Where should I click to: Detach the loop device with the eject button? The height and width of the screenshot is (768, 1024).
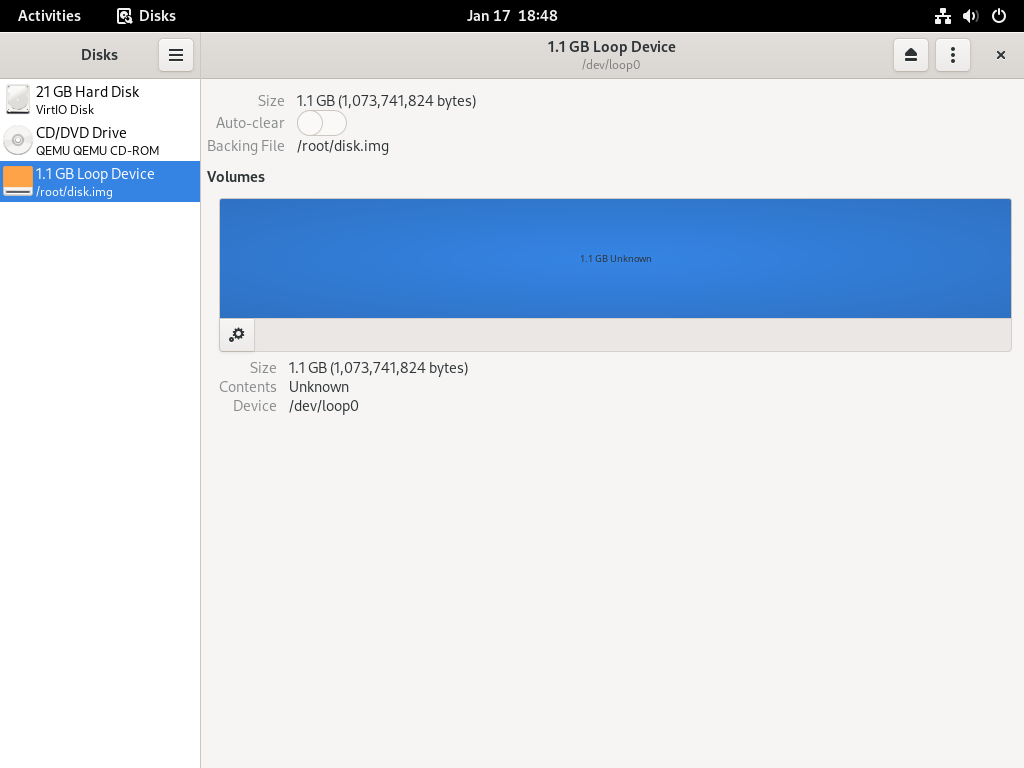pos(910,55)
